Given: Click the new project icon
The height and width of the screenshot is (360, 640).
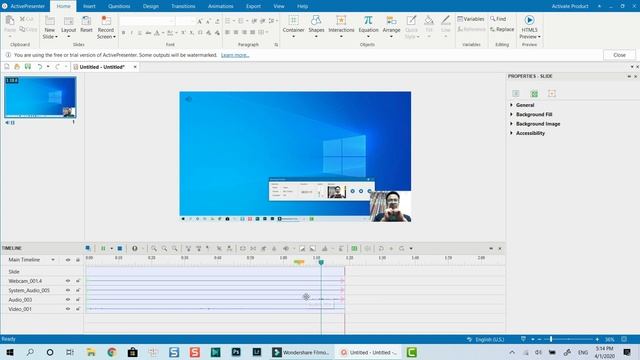Looking at the screenshot, I should (7, 67).
